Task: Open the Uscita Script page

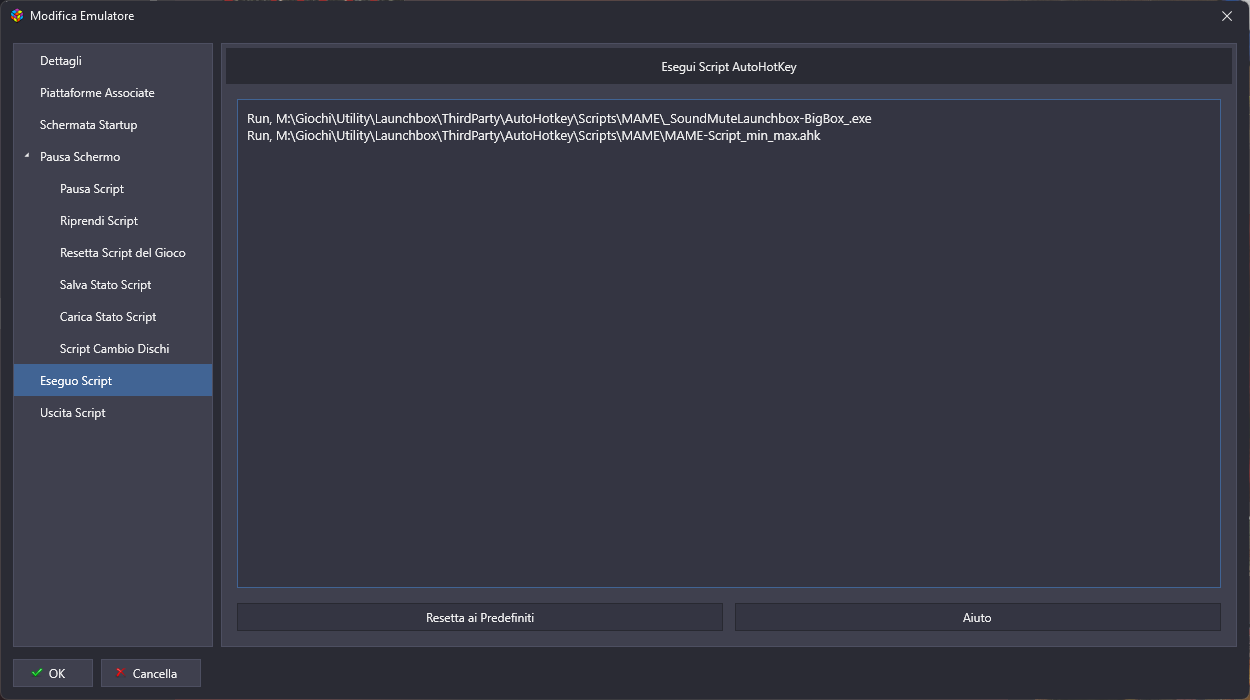Action: coord(112,413)
